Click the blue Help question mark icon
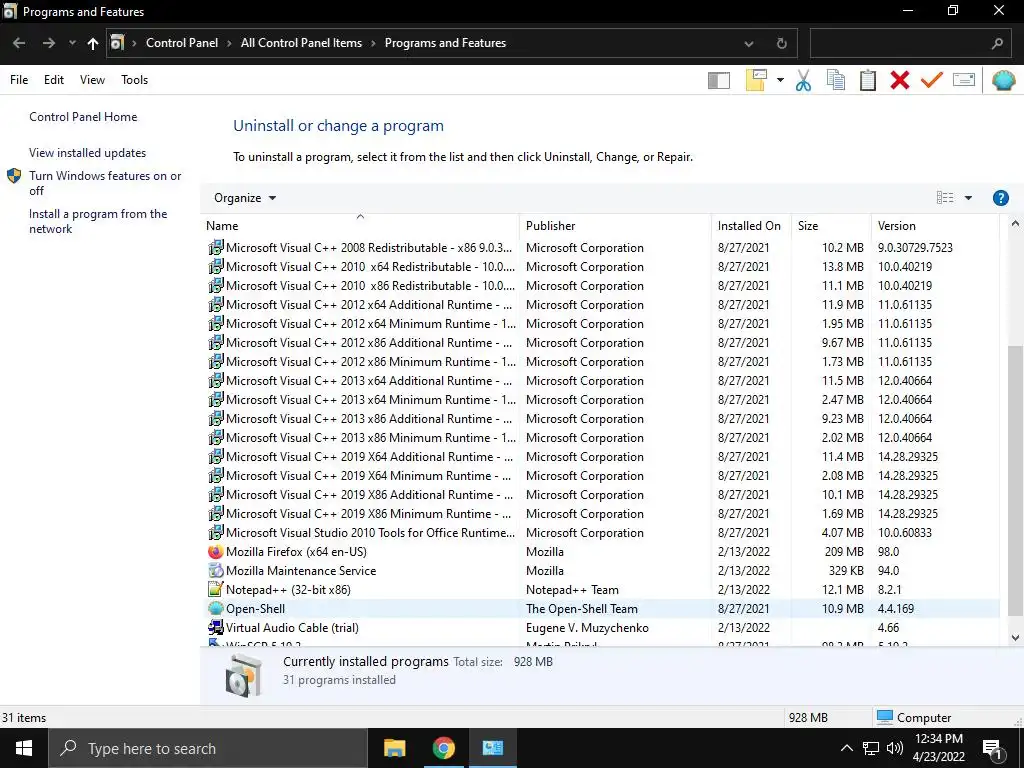 click(x=1000, y=198)
